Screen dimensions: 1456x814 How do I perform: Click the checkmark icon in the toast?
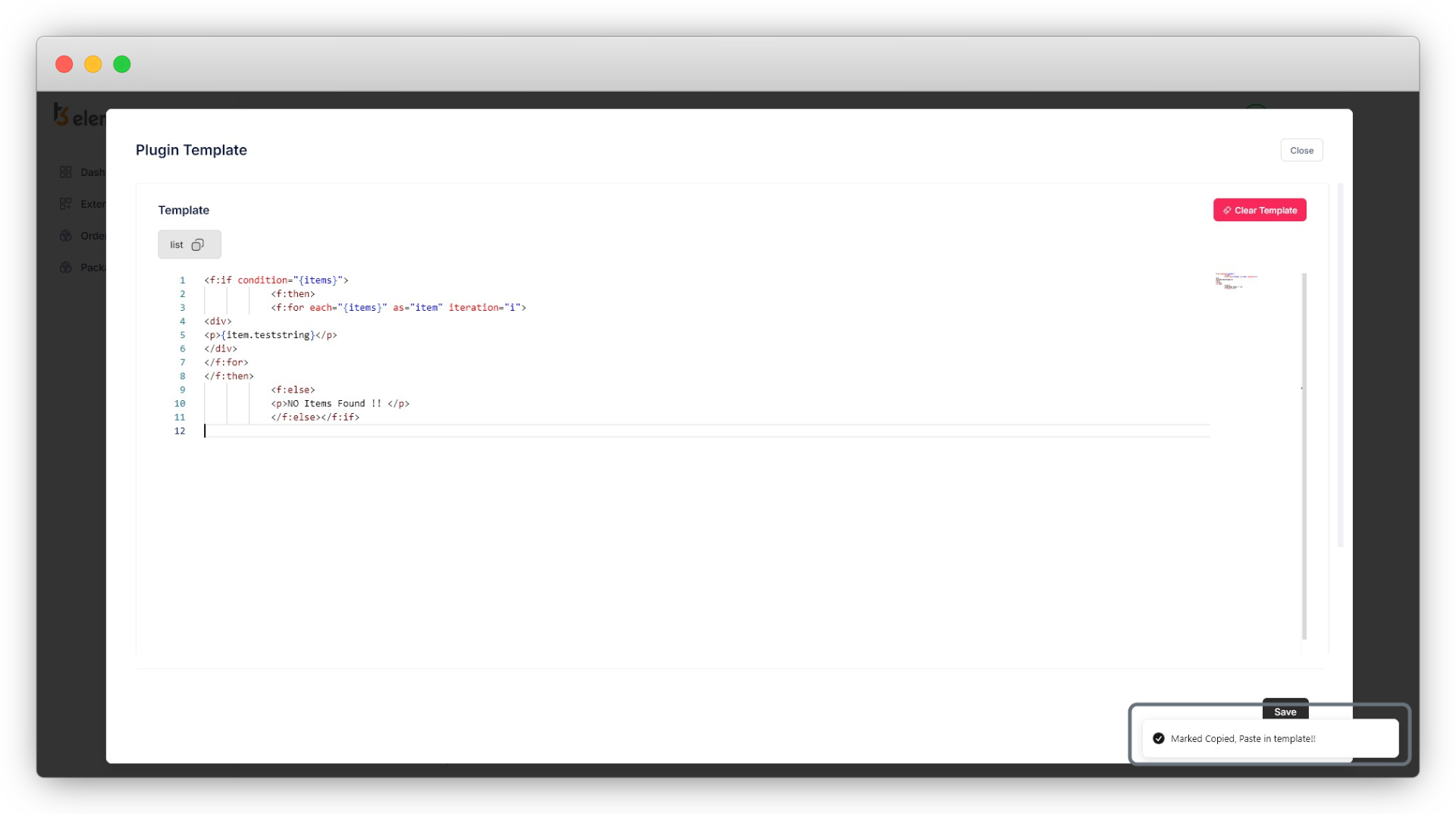click(x=1158, y=738)
